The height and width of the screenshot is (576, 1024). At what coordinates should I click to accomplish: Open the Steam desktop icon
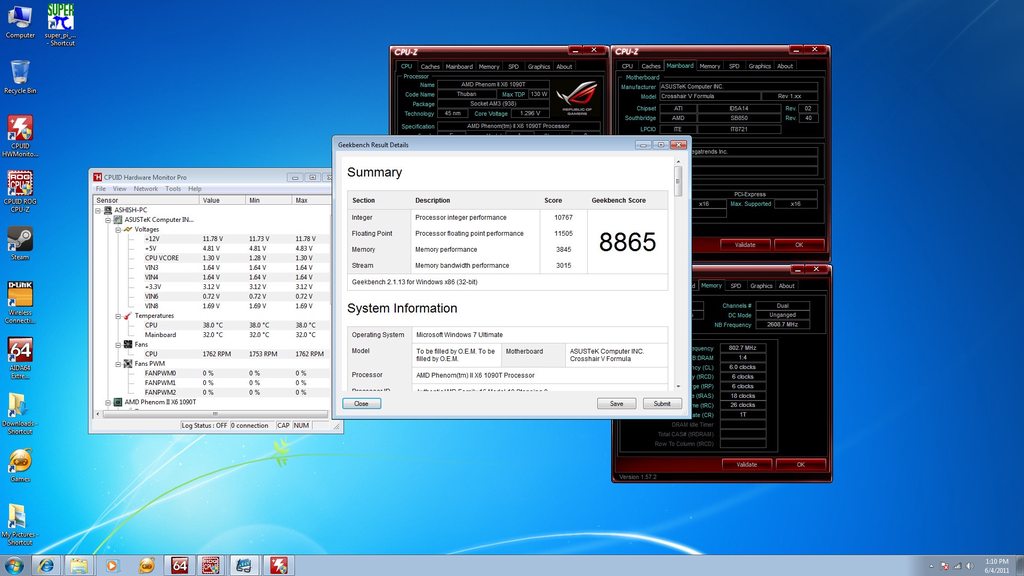point(20,244)
